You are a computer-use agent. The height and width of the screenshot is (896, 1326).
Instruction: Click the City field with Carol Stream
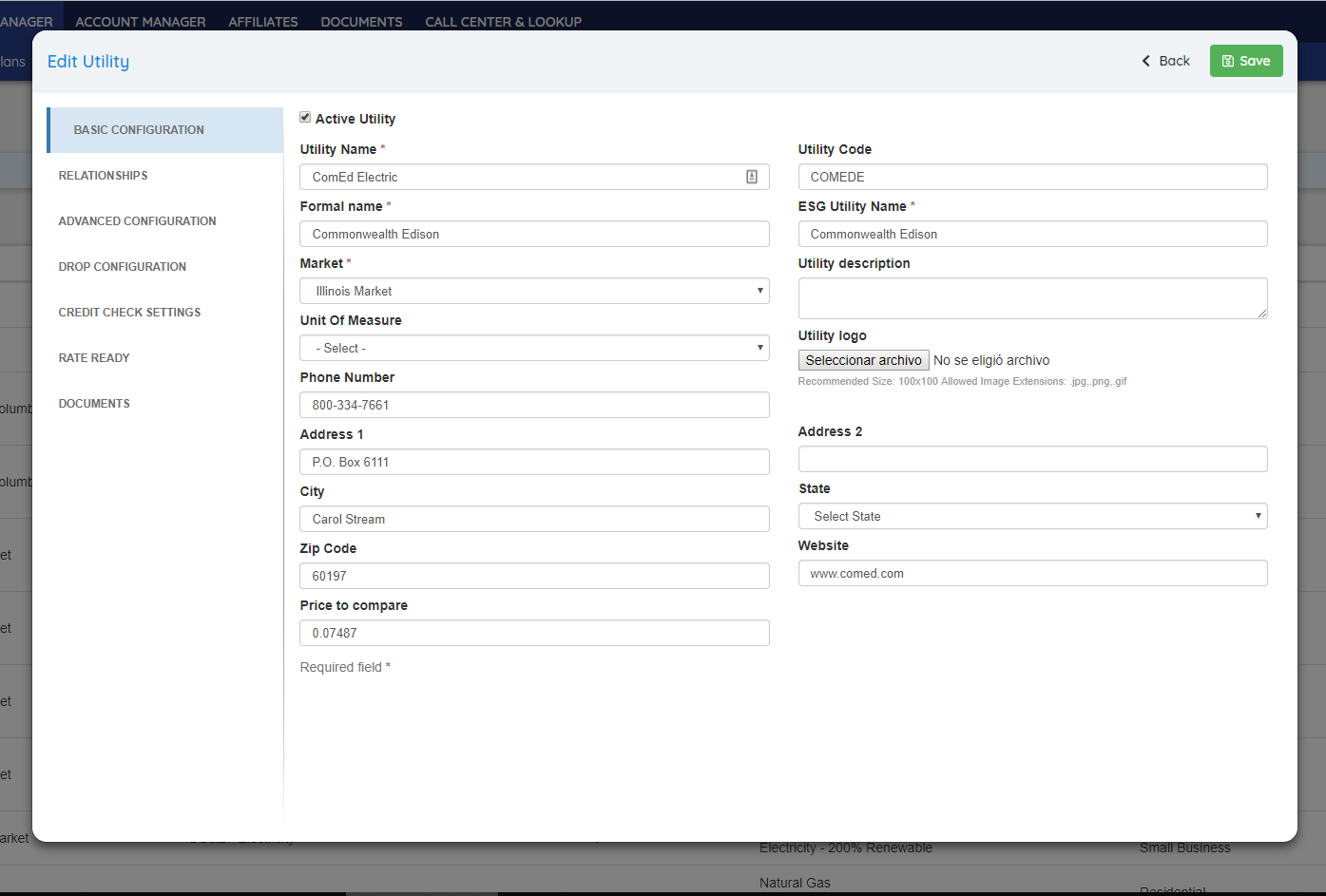pos(534,519)
